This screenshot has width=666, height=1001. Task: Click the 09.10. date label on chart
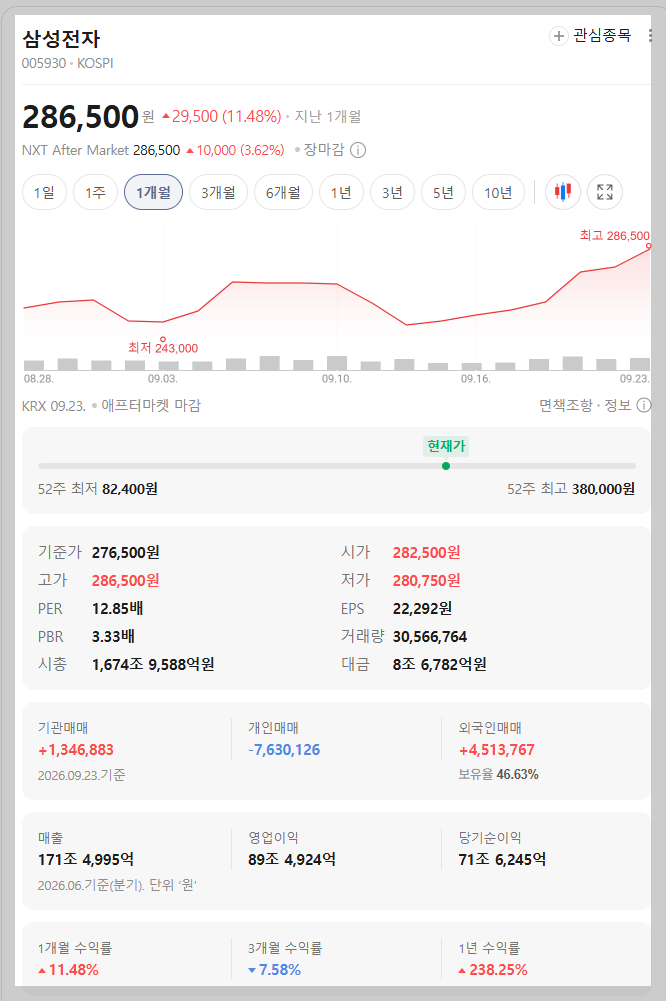click(337, 379)
